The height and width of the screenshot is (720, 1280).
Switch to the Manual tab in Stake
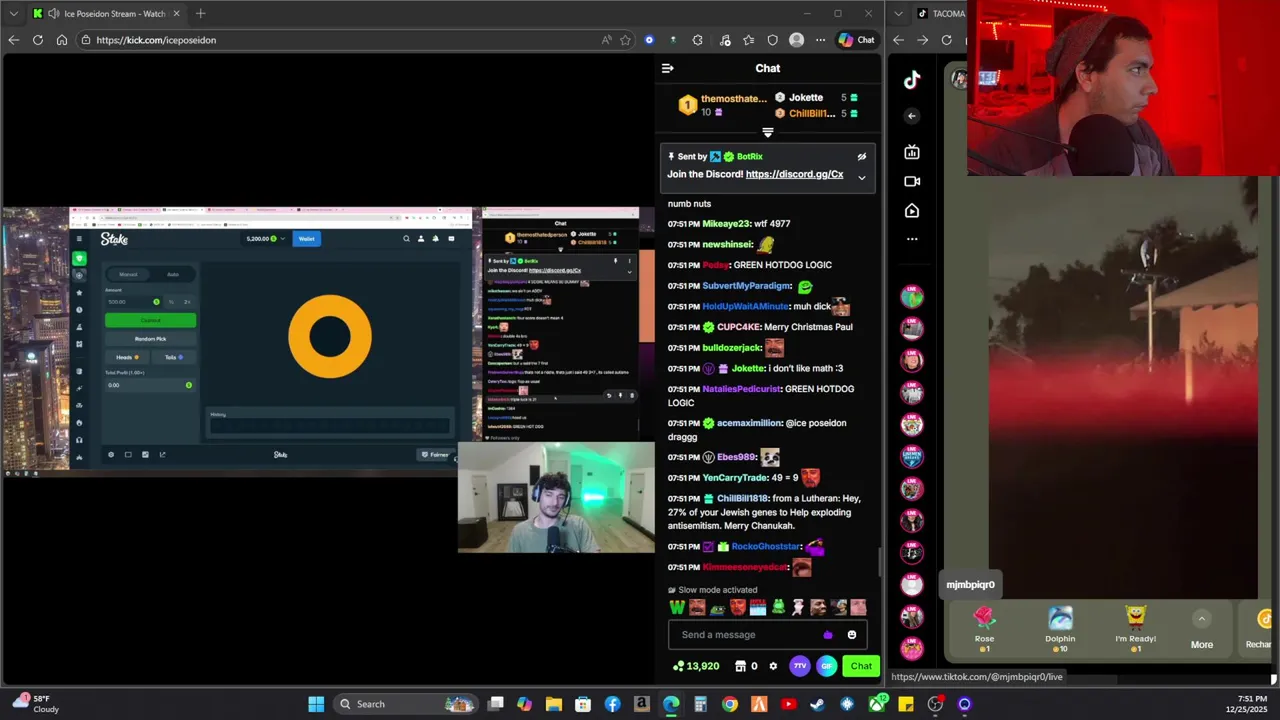click(128, 274)
